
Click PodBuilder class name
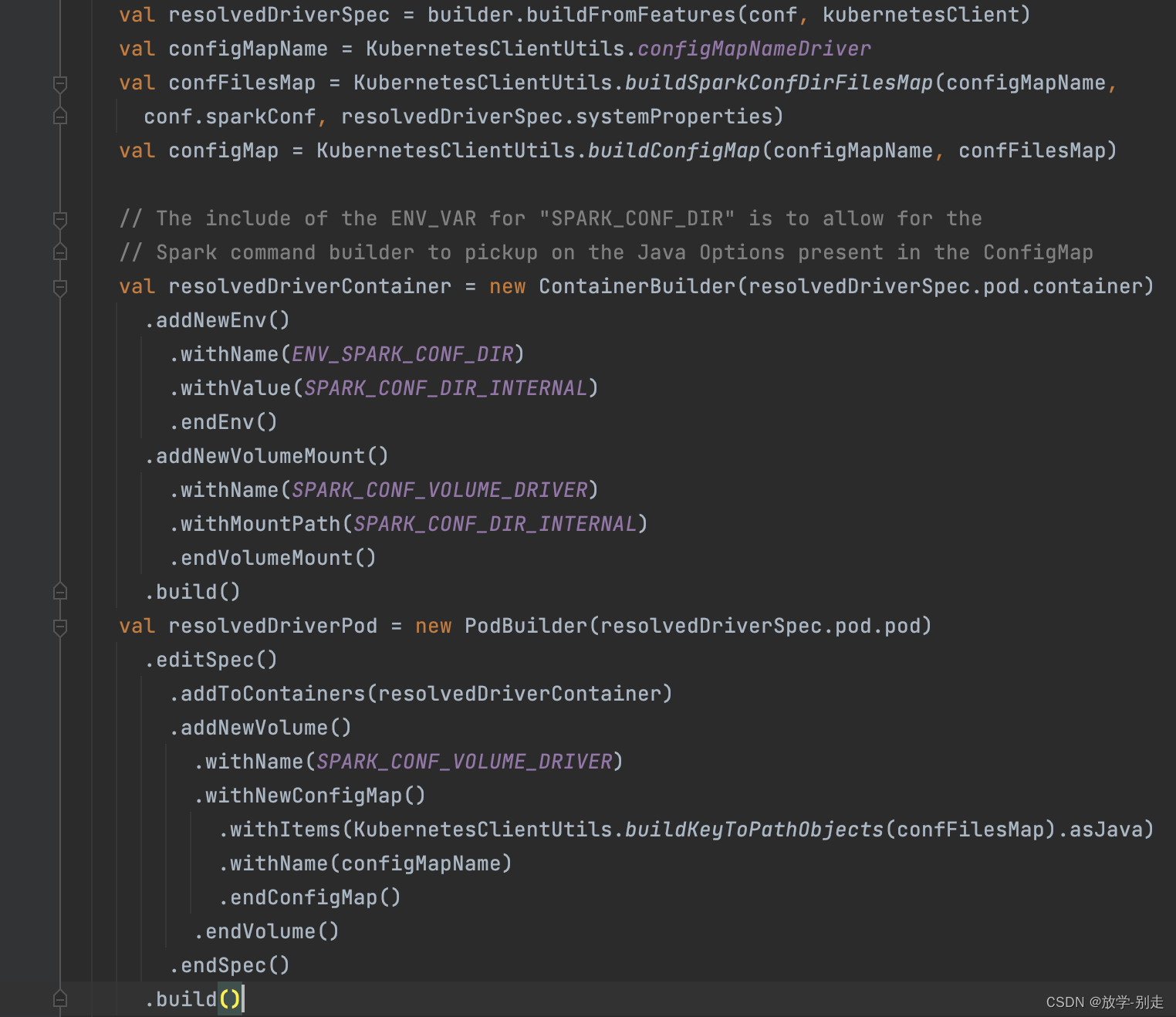point(525,626)
